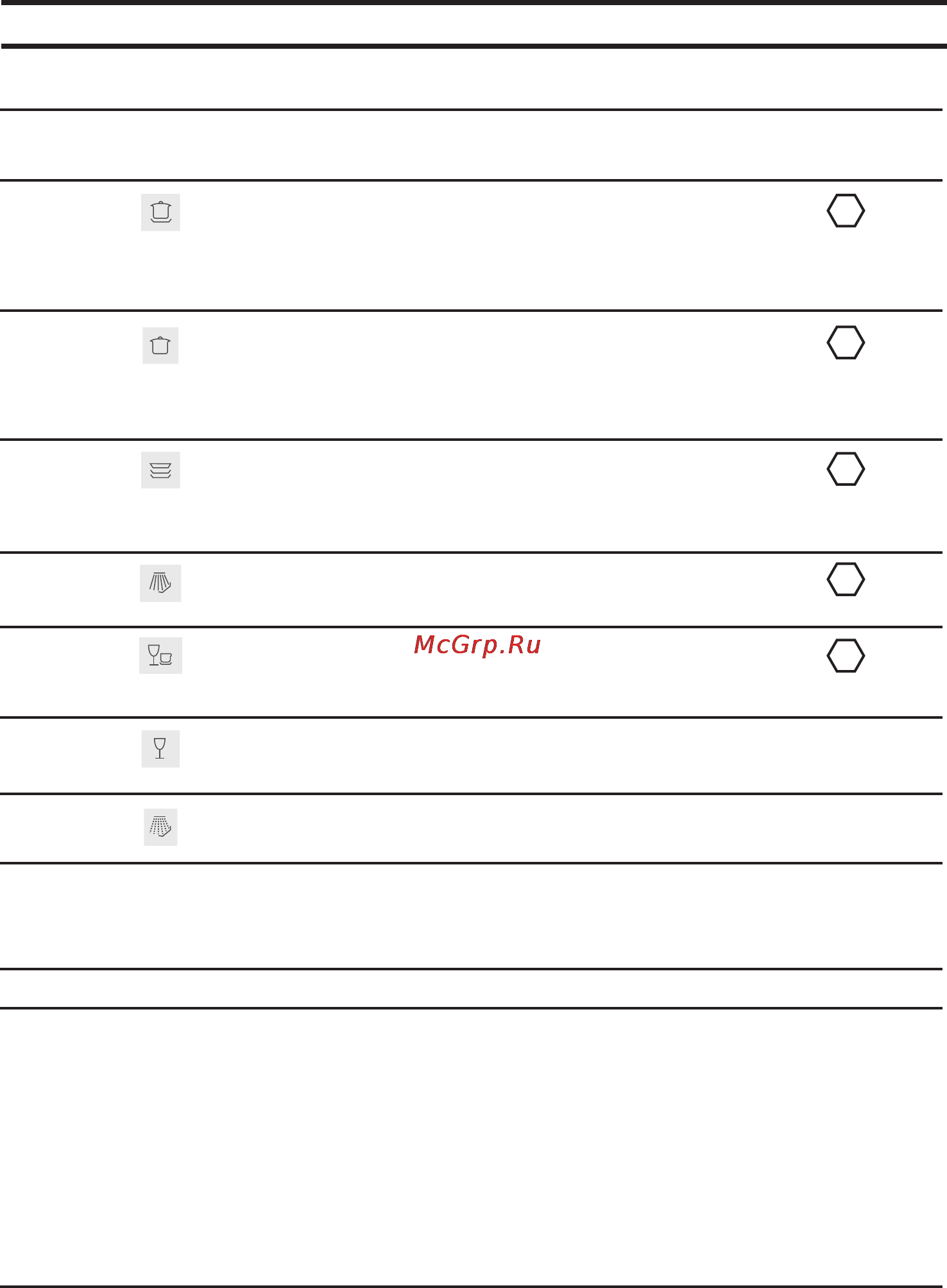
Task: Click the thick black header bar
Action: (473, 46)
